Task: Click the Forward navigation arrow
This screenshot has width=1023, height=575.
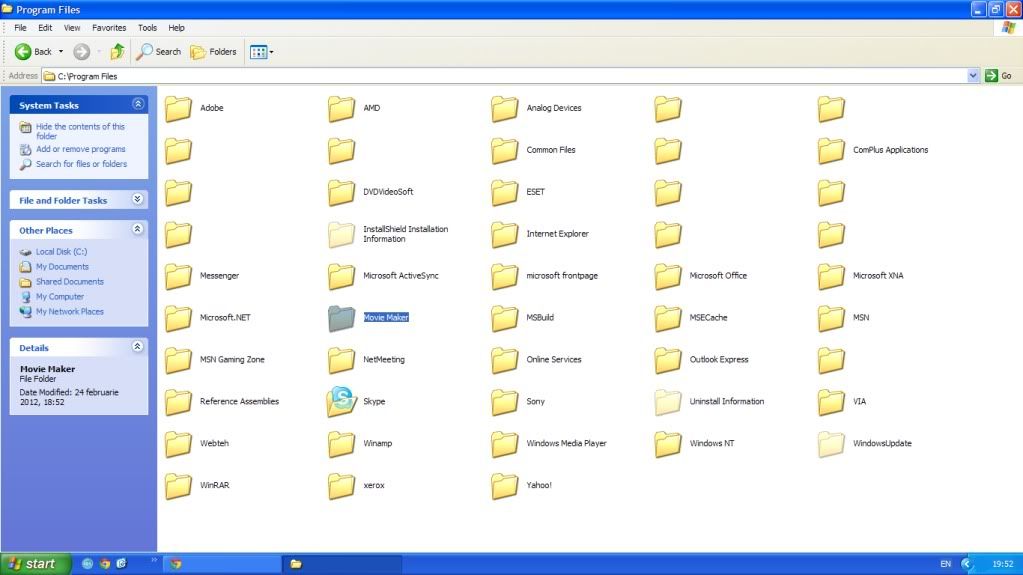Action: click(x=82, y=52)
